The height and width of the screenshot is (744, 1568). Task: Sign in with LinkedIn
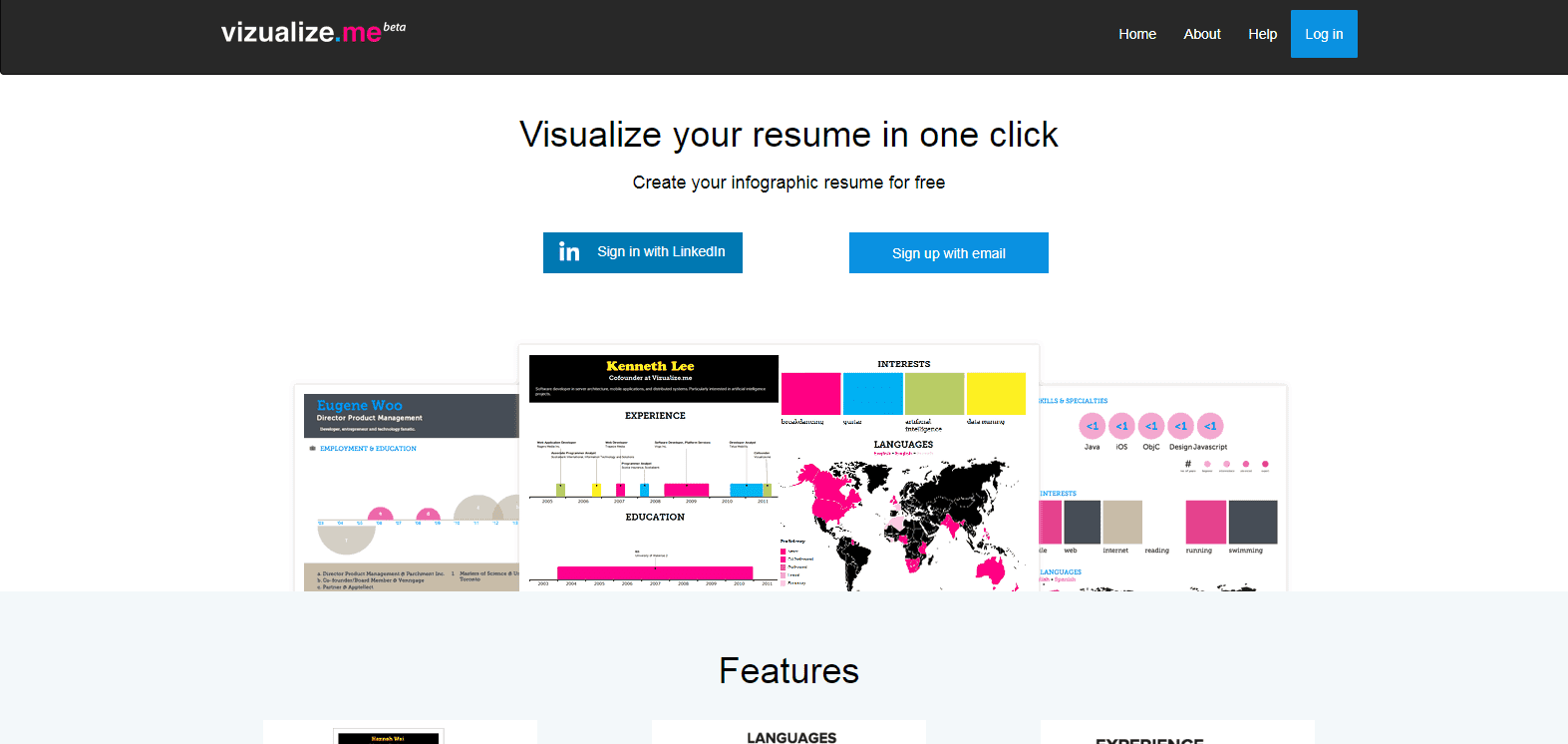pos(643,252)
